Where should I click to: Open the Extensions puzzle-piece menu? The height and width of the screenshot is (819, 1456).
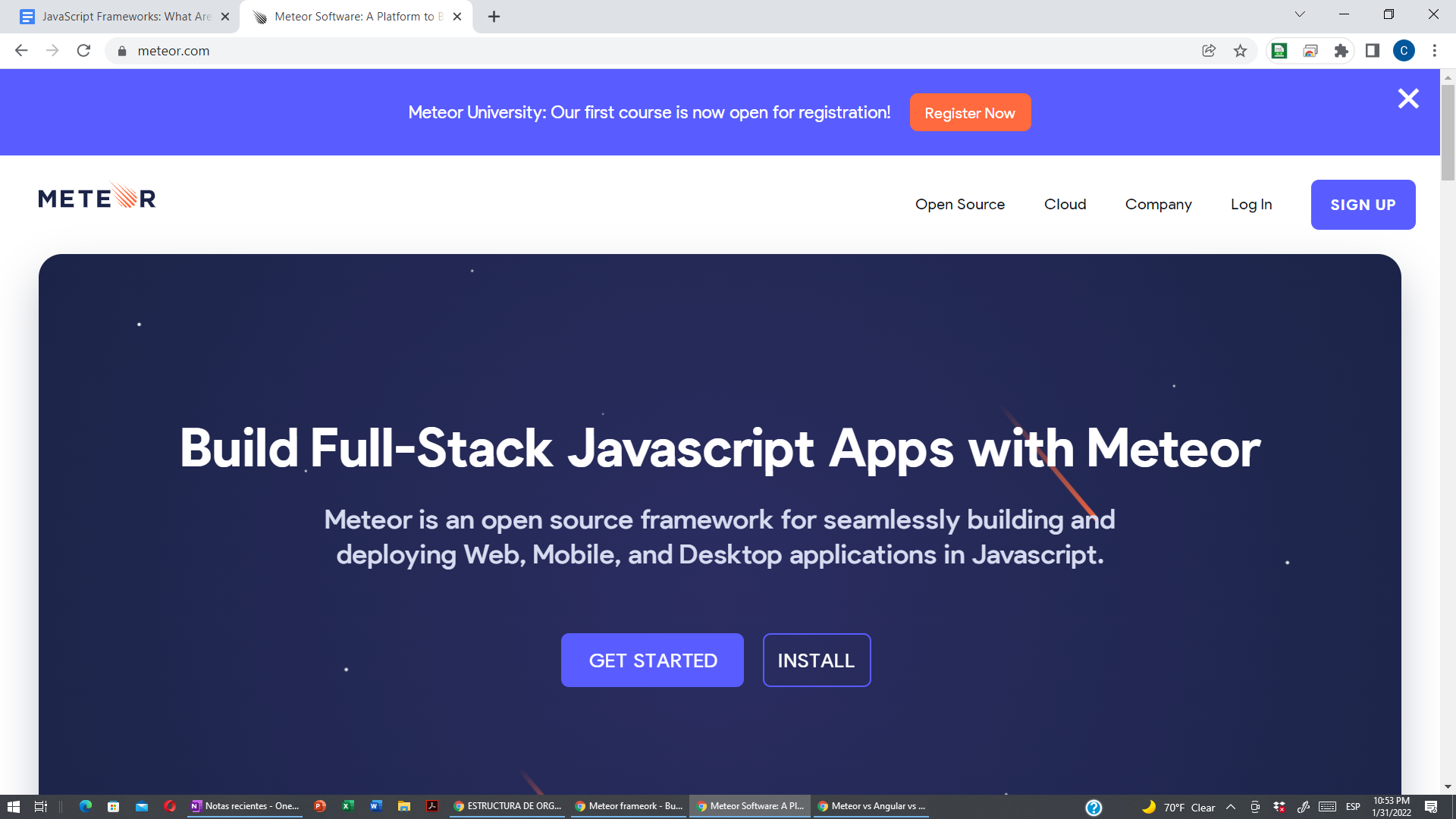1341,51
